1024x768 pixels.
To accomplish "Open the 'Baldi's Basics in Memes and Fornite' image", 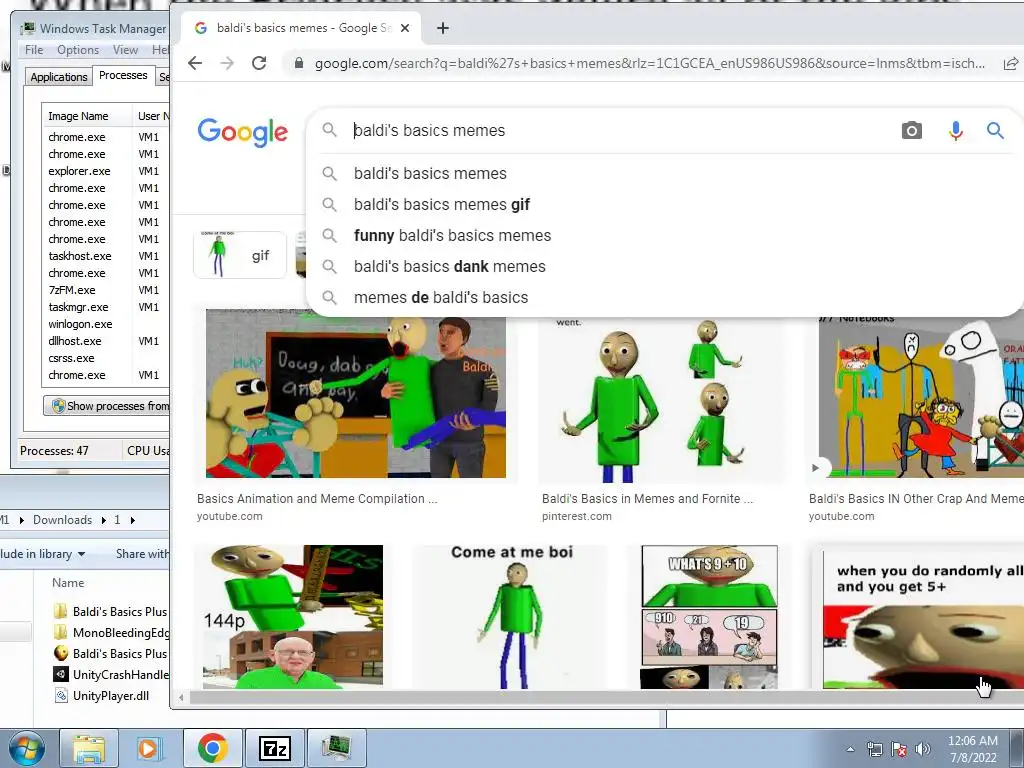I will [661, 398].
